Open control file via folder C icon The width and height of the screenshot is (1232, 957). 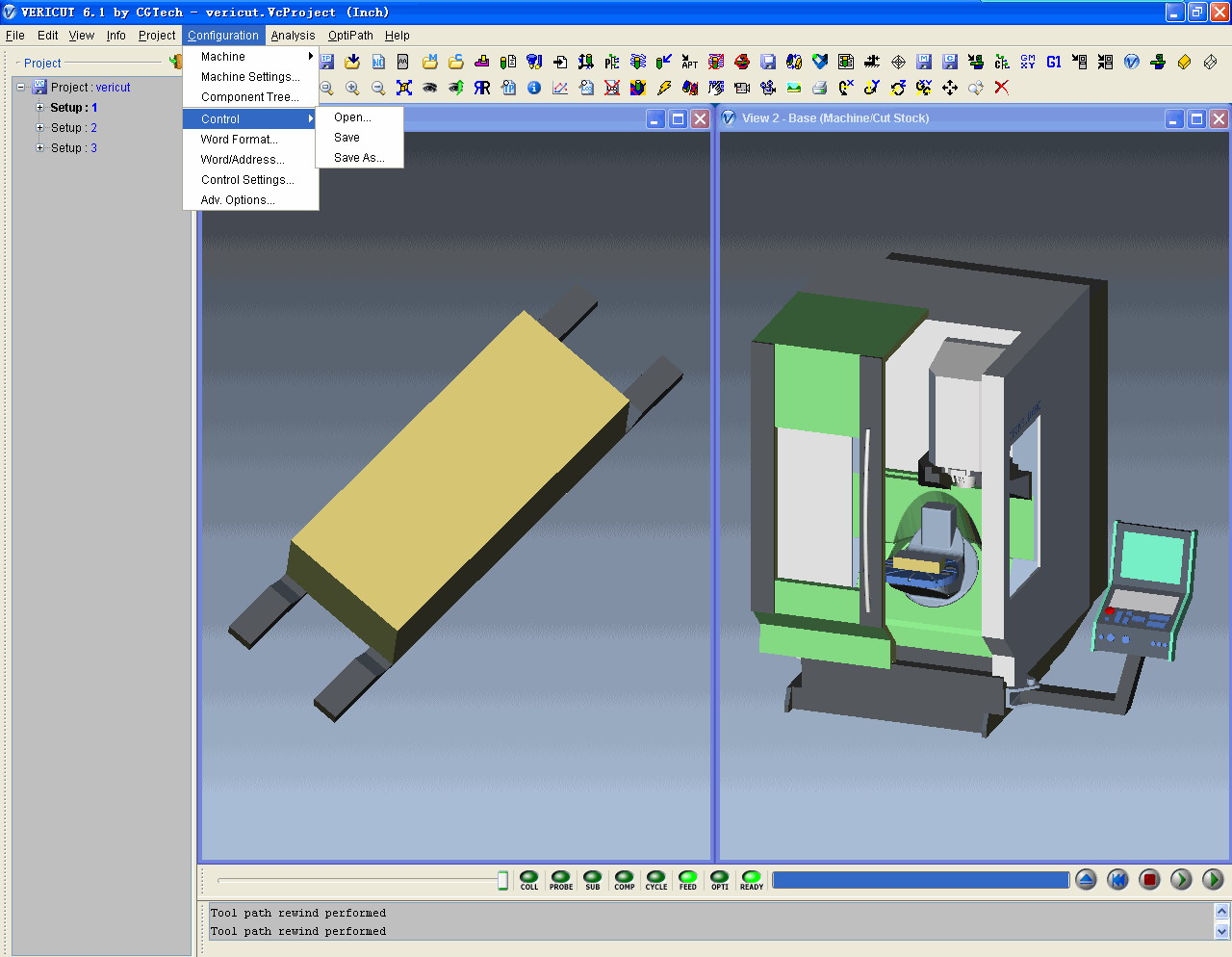pos(456,62)
